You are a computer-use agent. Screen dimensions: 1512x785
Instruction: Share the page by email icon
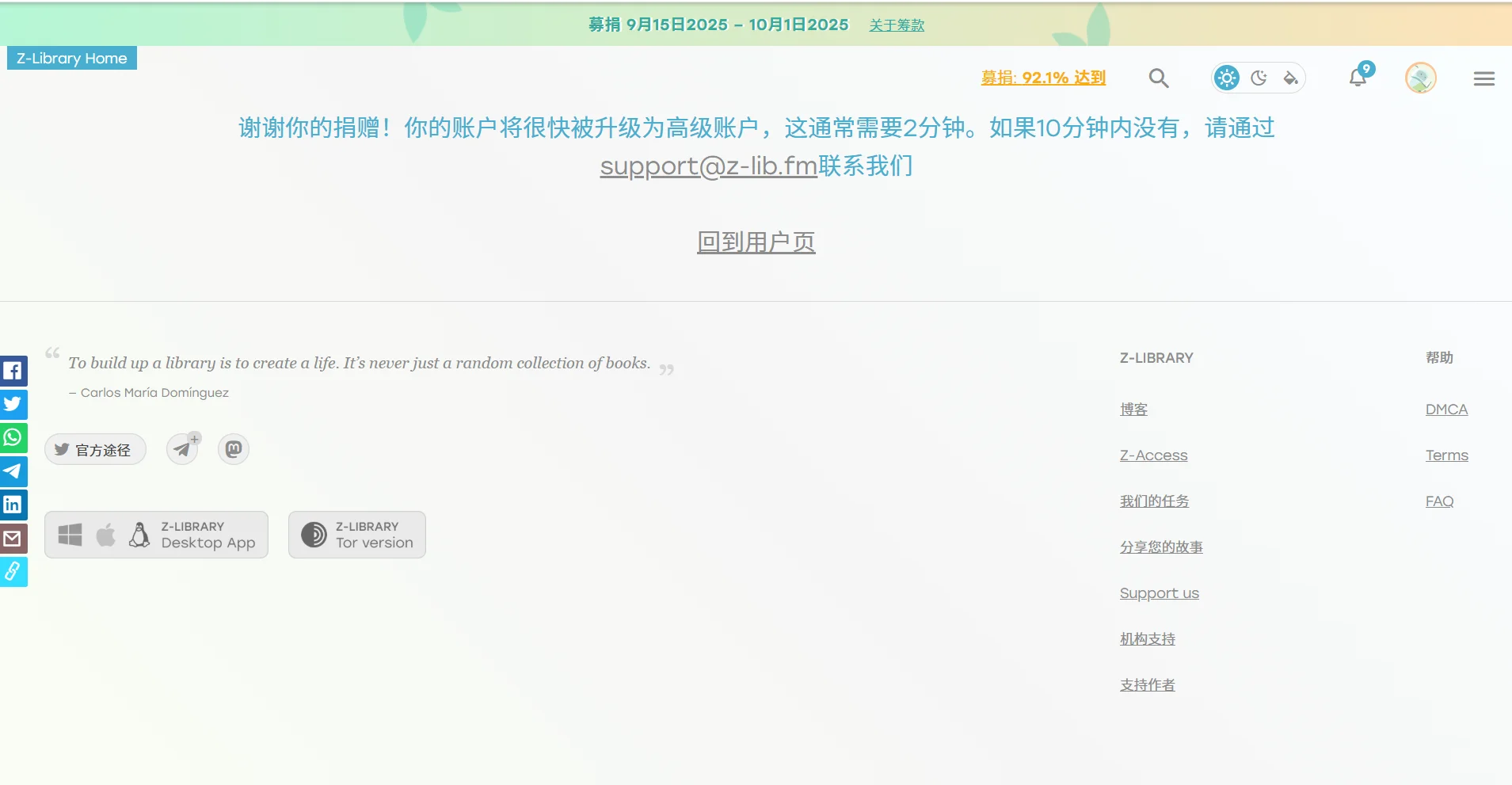tap(13, 539)
